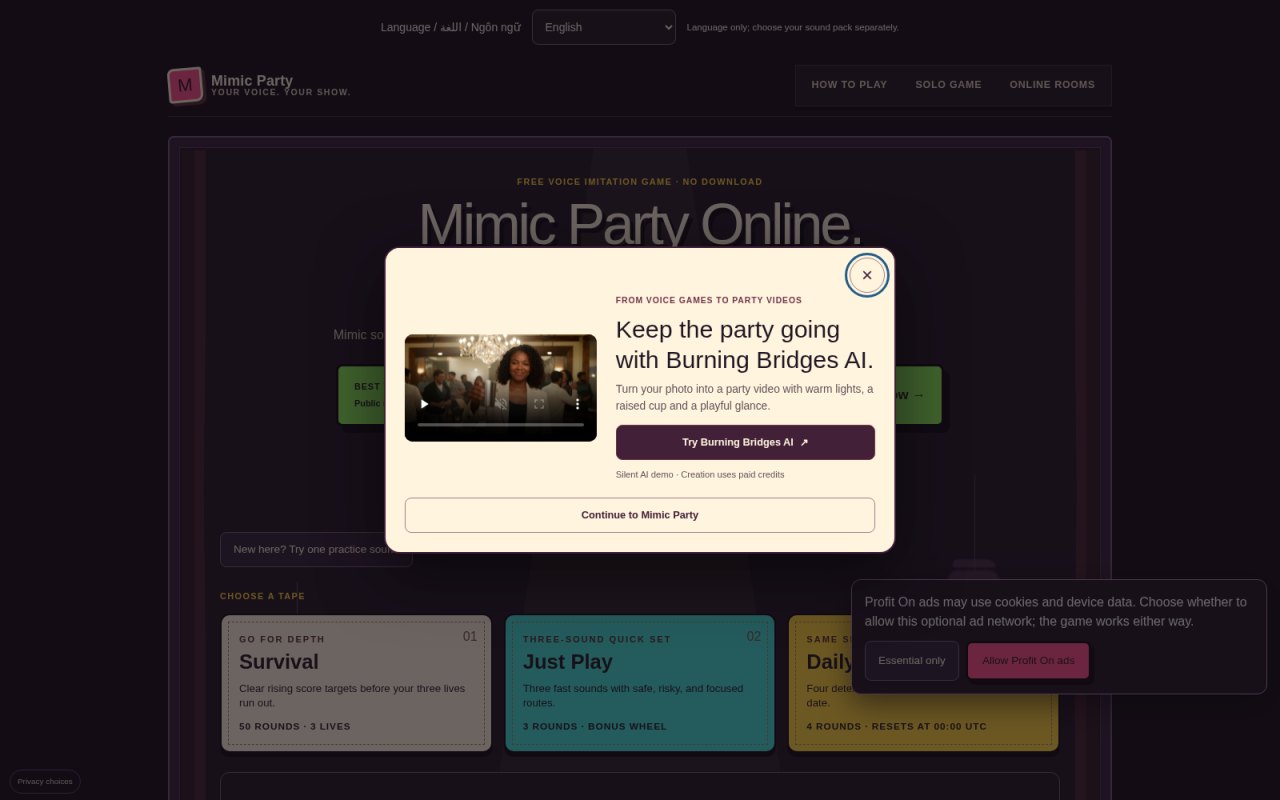Open the How to Play menu item

click(x=849, y=85)
